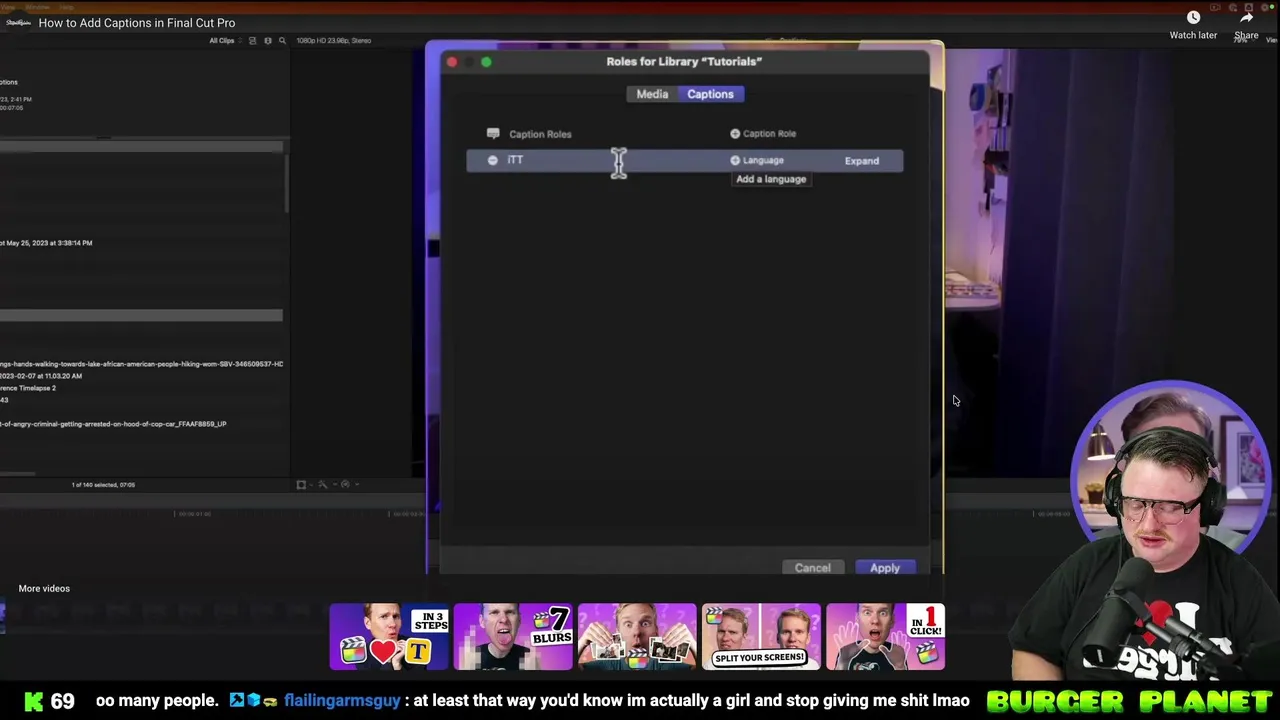
Task: Open the '7 Blurs' suggested video
Action: [513, 636]
